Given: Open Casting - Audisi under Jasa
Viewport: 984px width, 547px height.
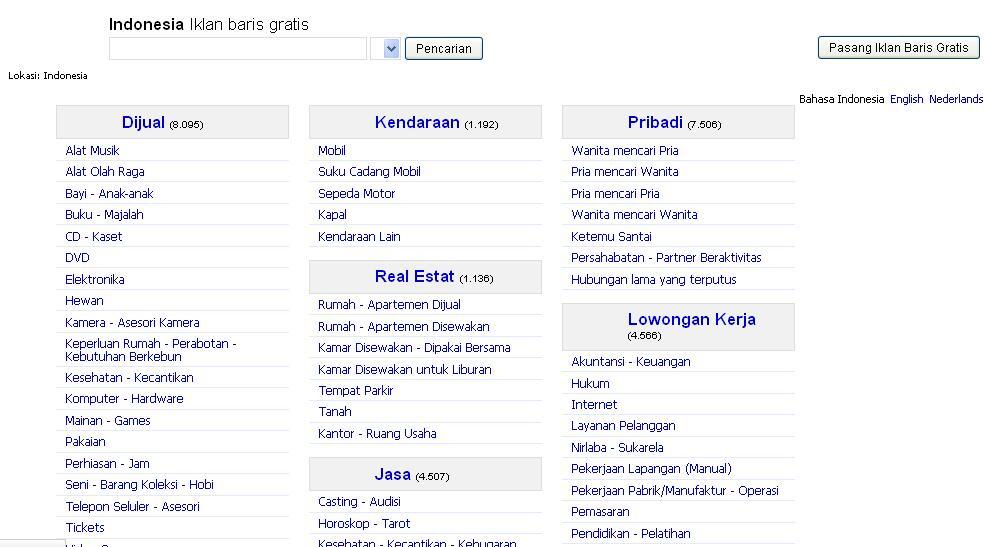Looking at the screenshot, I should (x=359, y=501).
